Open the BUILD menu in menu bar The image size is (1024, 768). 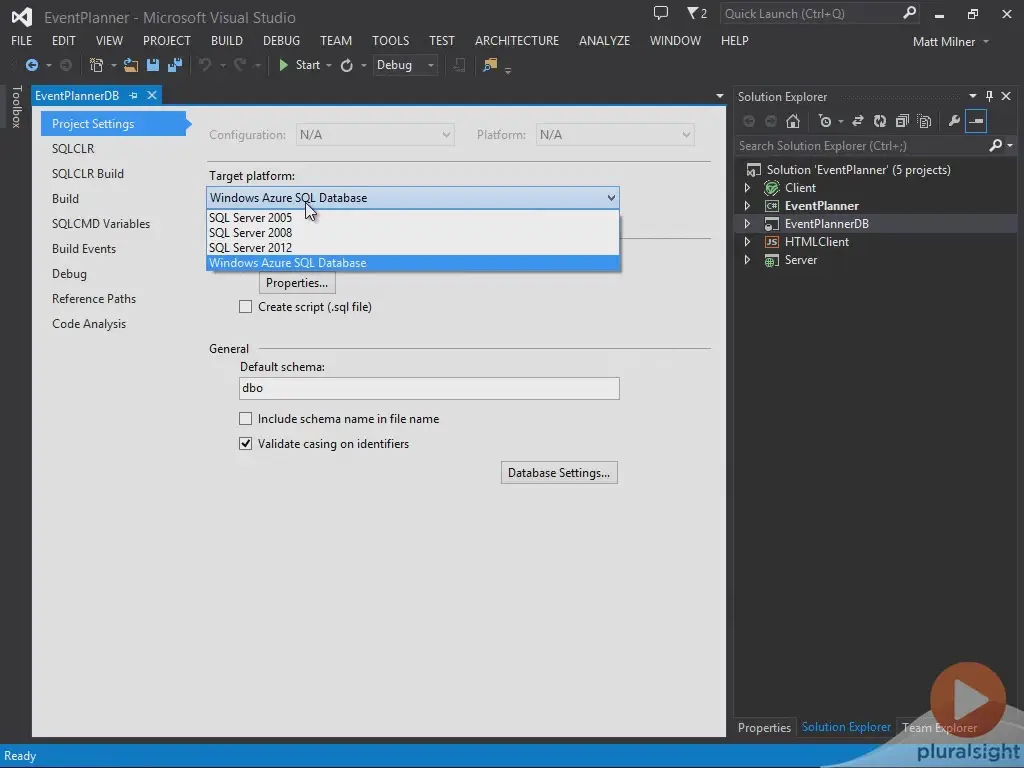pyautogui.click(x=227, y=40)
